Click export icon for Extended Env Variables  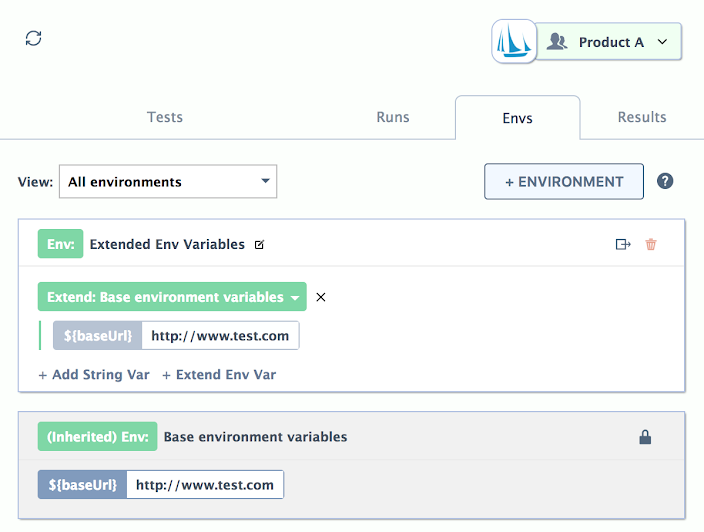tap(623, 244)
